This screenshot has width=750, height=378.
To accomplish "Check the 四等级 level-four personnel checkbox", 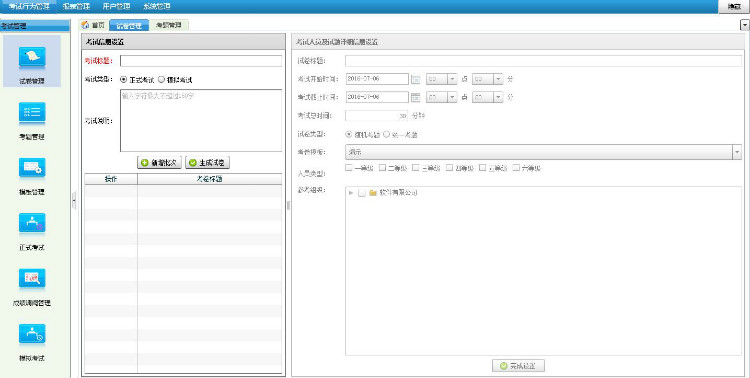I will coord(449,168).
